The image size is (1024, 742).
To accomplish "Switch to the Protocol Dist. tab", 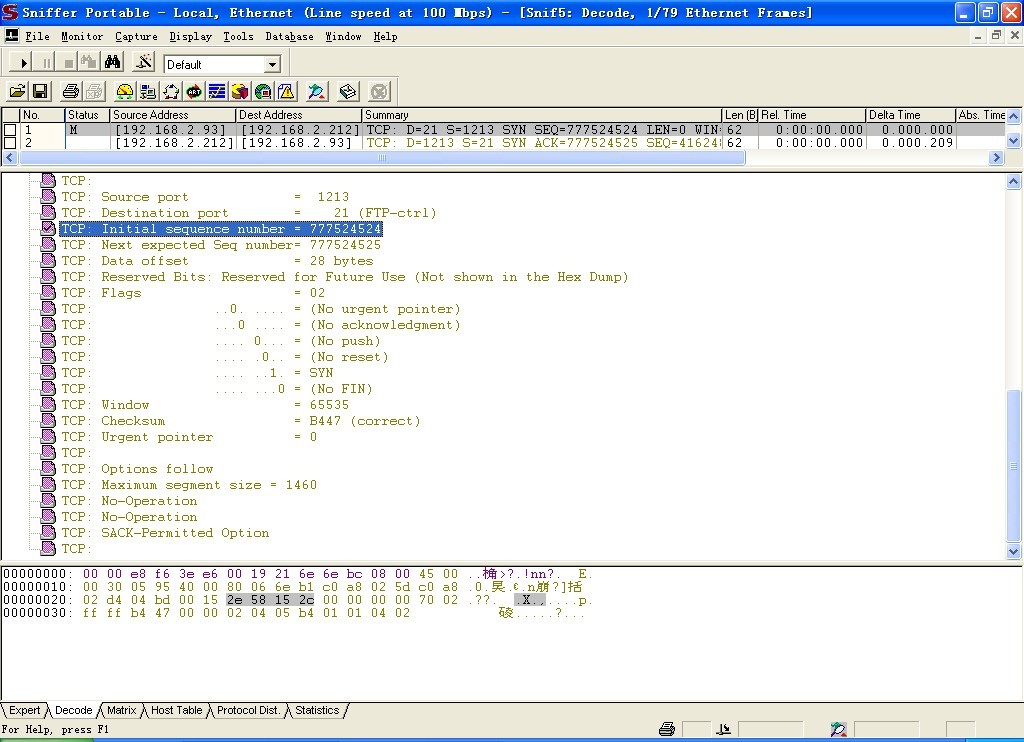I will (248, 710).
